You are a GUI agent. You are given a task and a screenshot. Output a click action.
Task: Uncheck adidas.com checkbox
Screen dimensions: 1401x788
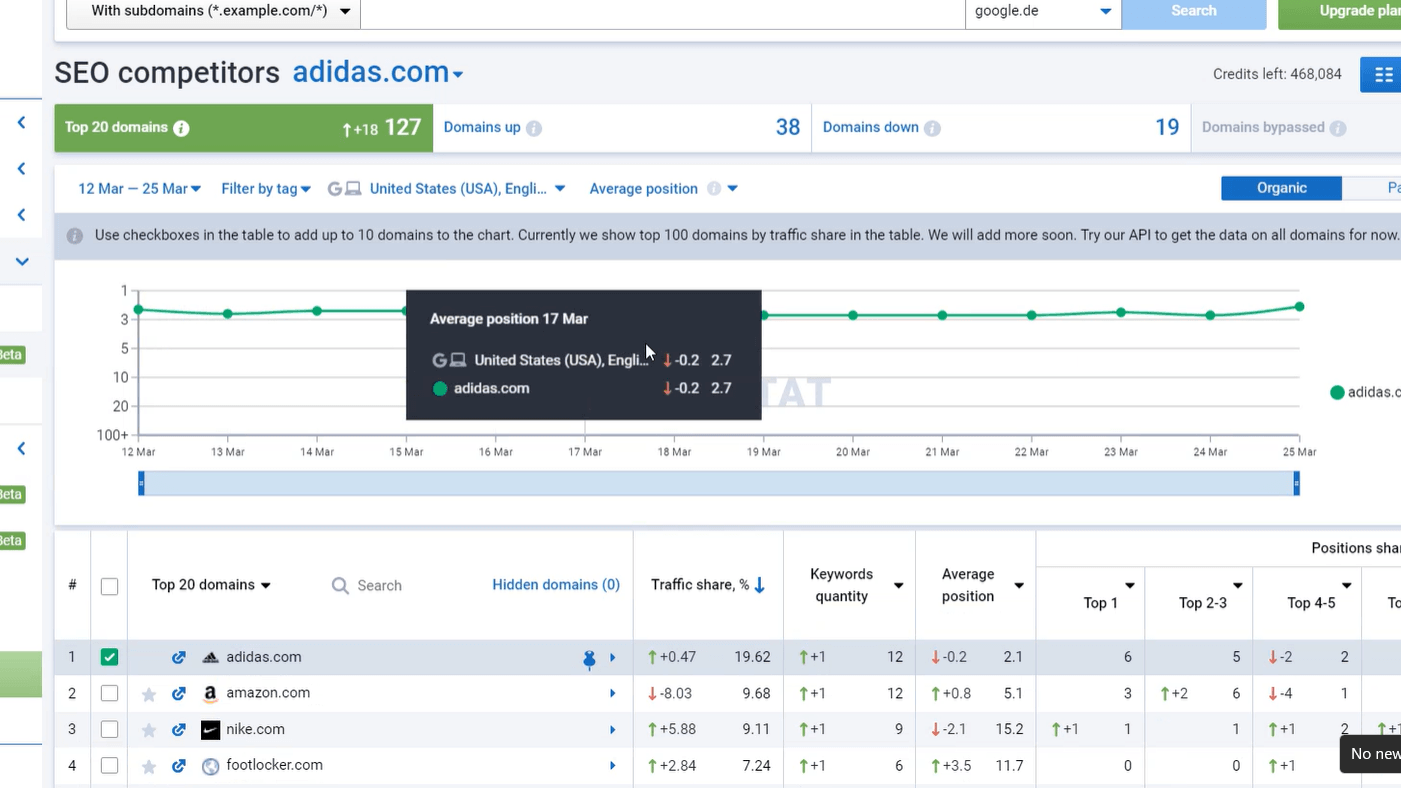pos(109,657)
